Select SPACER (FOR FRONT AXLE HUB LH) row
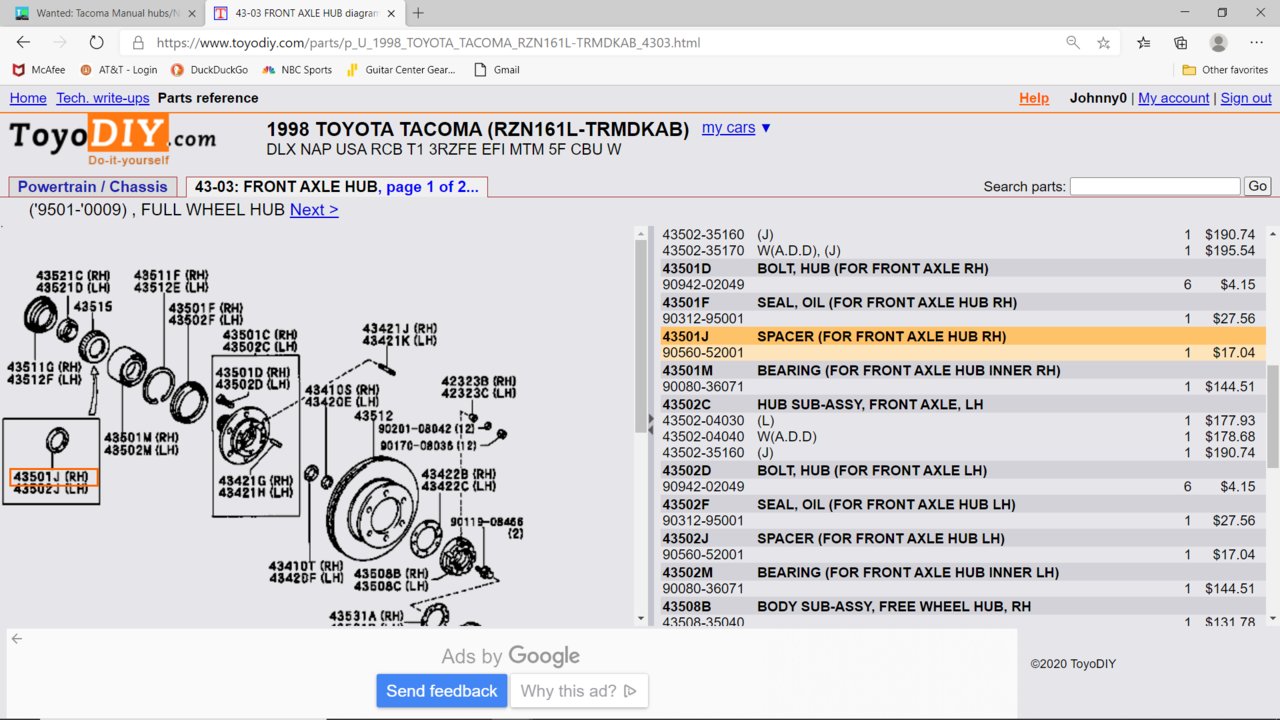The width and height of the screenshot is (1280, 720). [x=963, y=538]
